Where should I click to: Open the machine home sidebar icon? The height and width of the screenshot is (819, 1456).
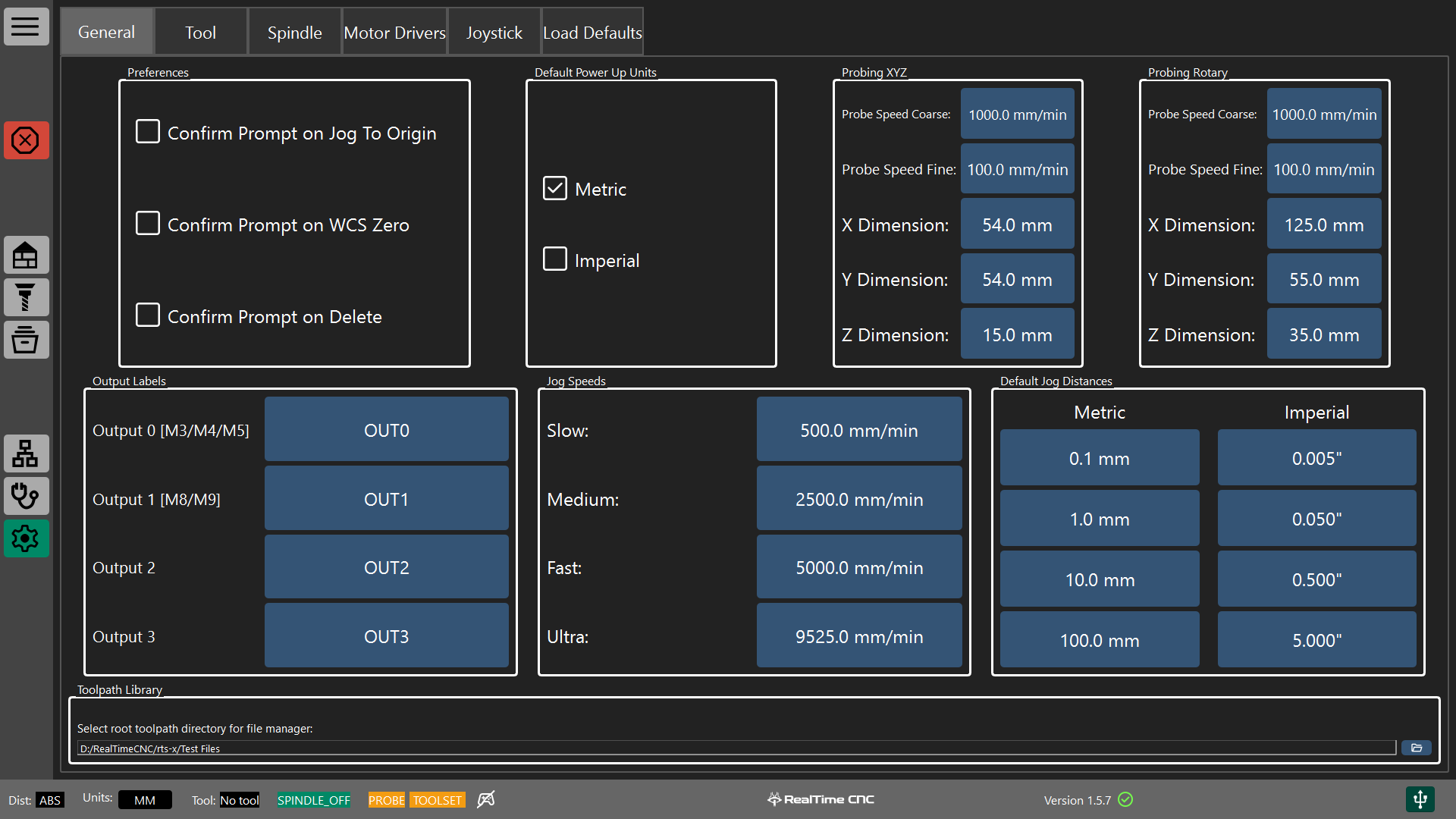[26, 256]
